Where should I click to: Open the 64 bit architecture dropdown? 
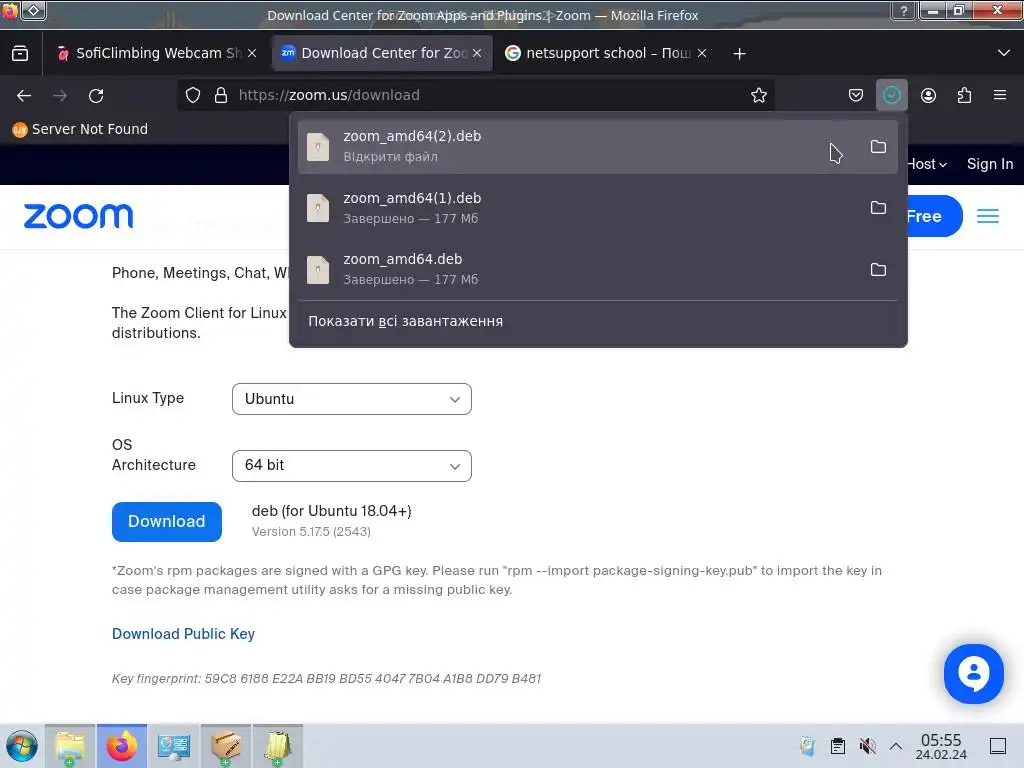tap(351, 466)
